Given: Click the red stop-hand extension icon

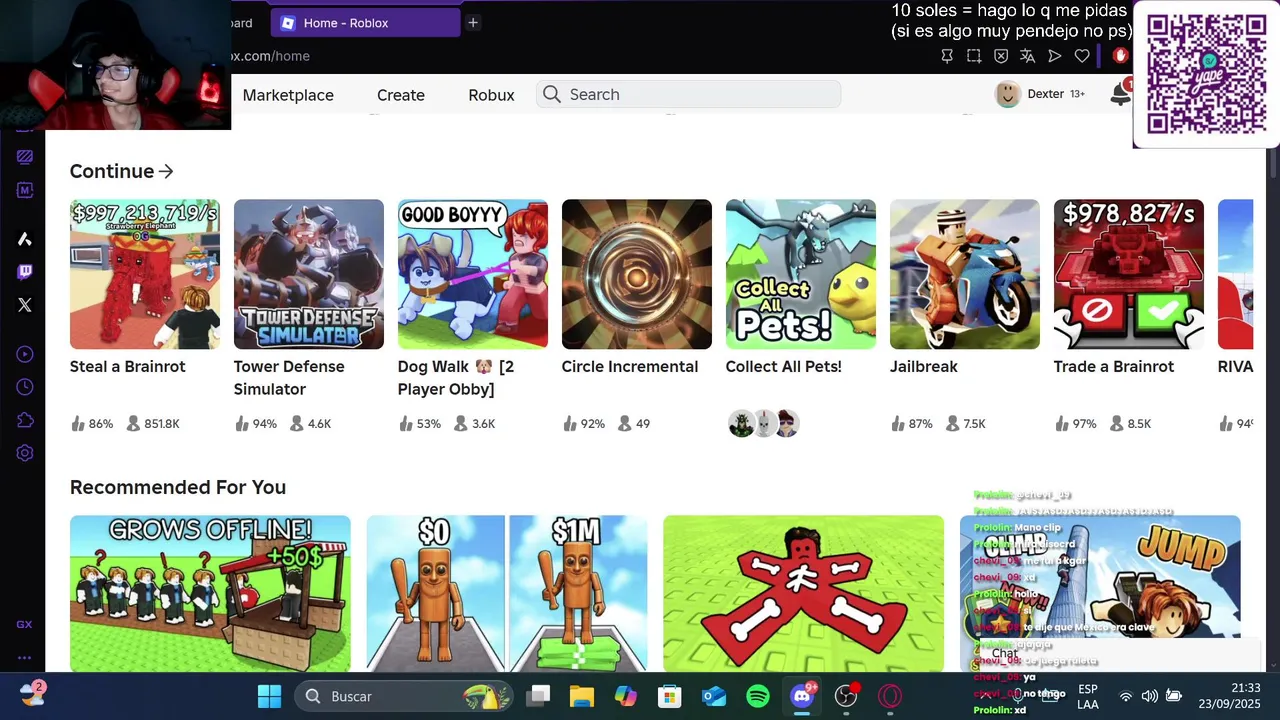Looking at the screenshot, I should [x=1120, y=56].
